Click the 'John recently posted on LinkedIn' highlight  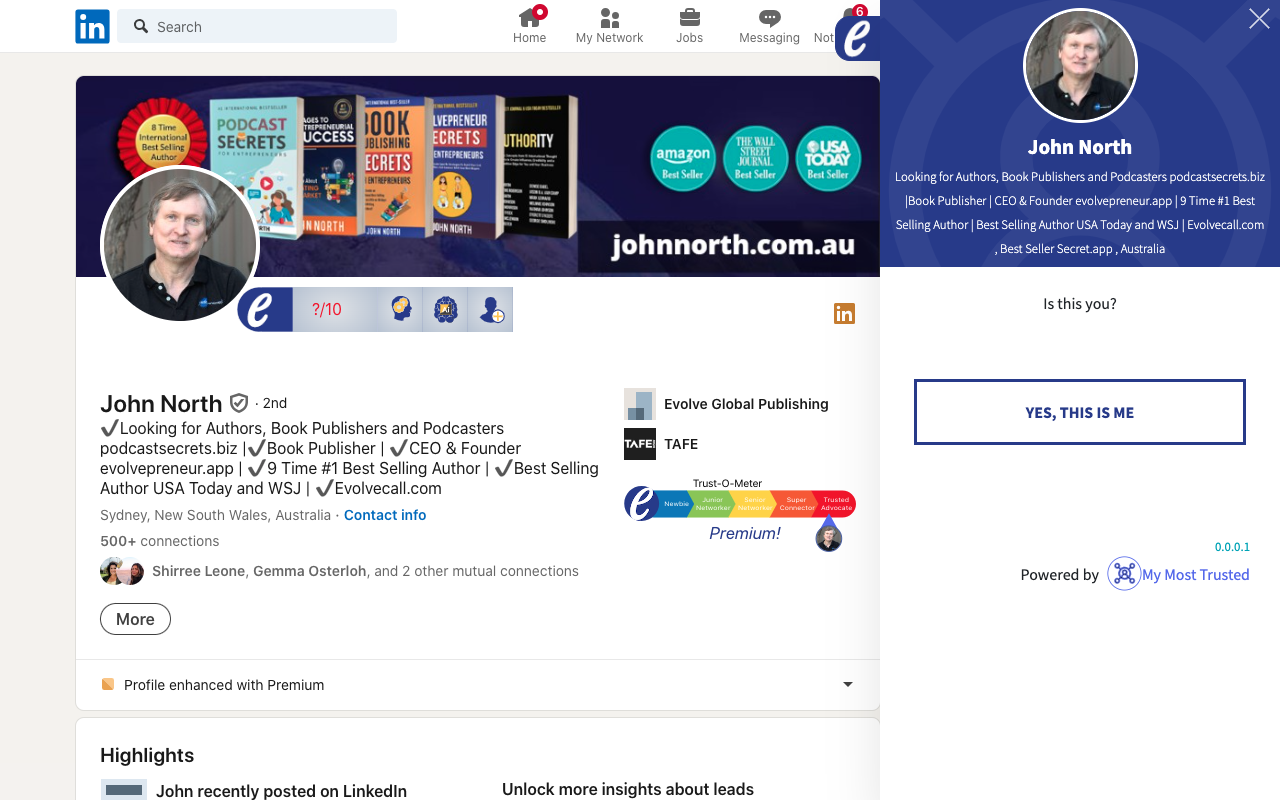[x=281, y=791]
